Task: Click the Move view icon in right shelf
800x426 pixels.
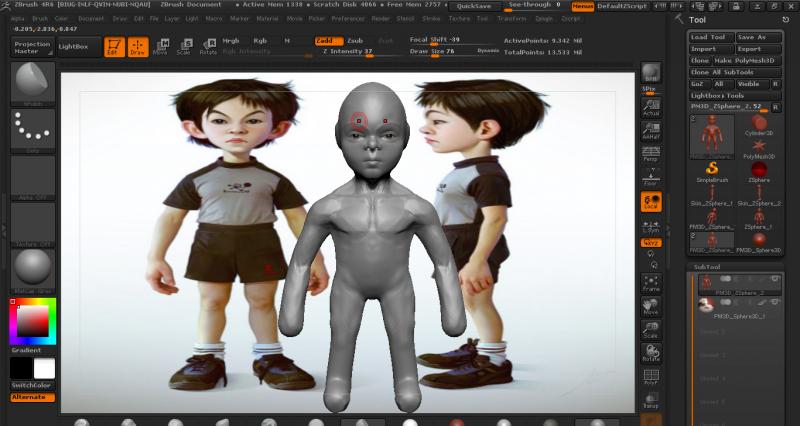Action: (651, 307)
